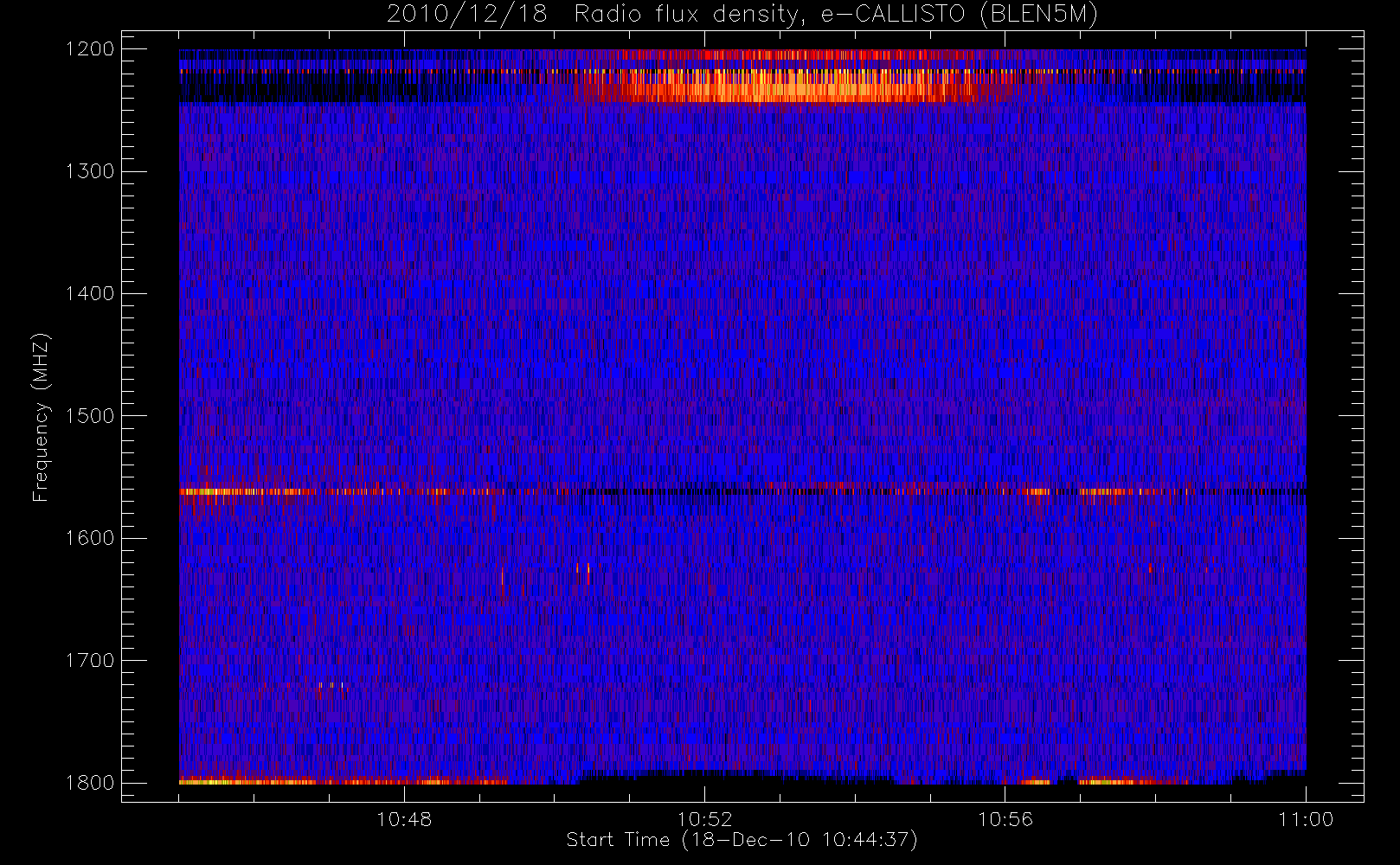This screenshot has height=865, width=1400.
Task: Click the 1700 frequency tick label
Action: (90, 660)
